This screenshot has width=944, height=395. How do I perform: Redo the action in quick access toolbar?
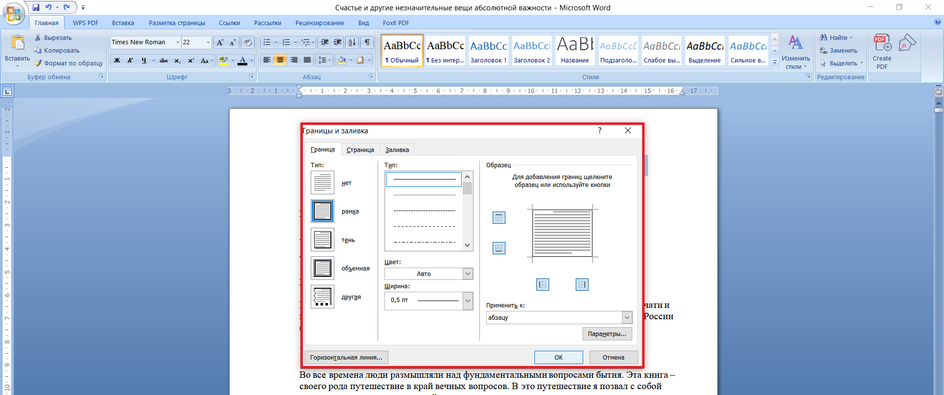point(67,7)
